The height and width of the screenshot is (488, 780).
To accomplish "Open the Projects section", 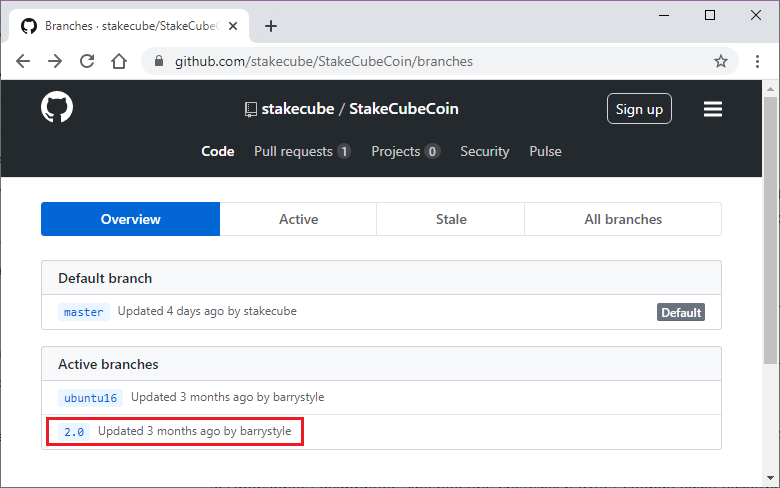I will 405,151.
